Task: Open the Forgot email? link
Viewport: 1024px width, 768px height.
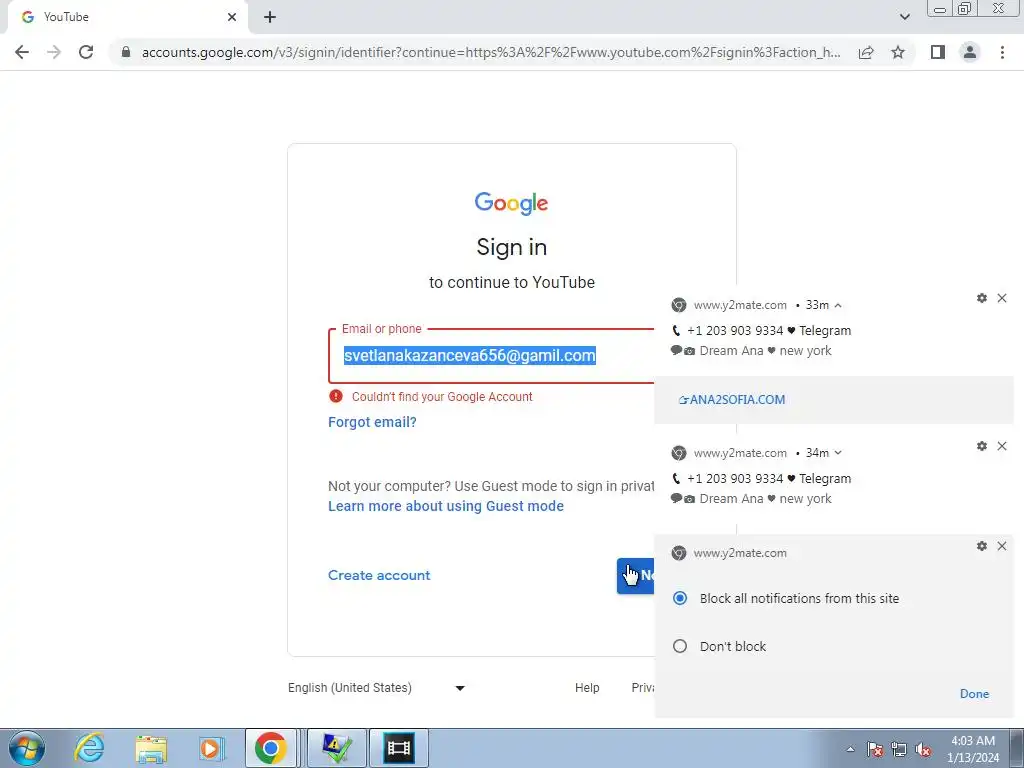Action: coord(372,422)
